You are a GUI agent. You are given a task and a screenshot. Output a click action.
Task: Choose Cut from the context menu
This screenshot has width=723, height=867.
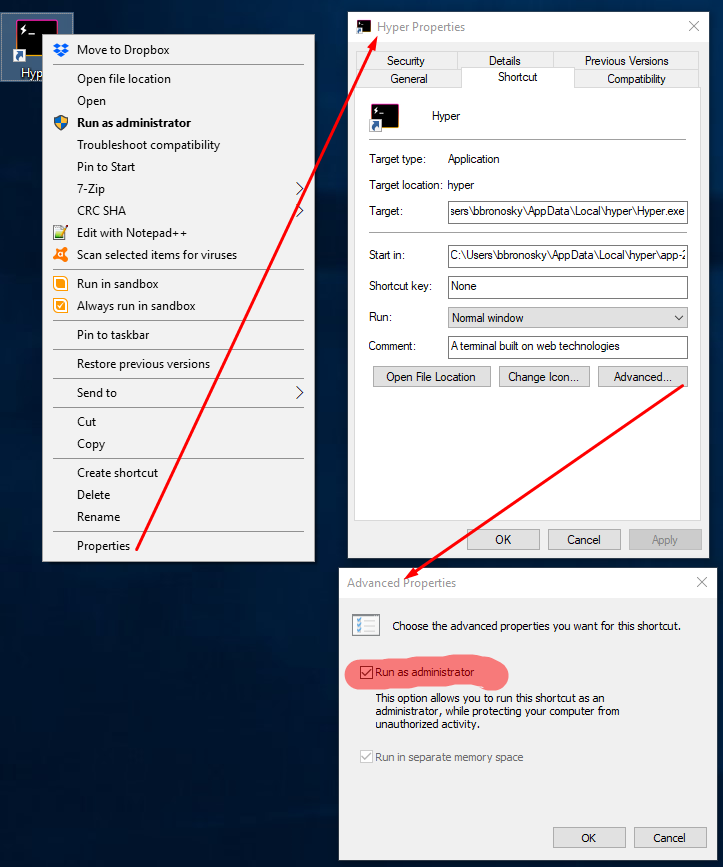point(179,422)
